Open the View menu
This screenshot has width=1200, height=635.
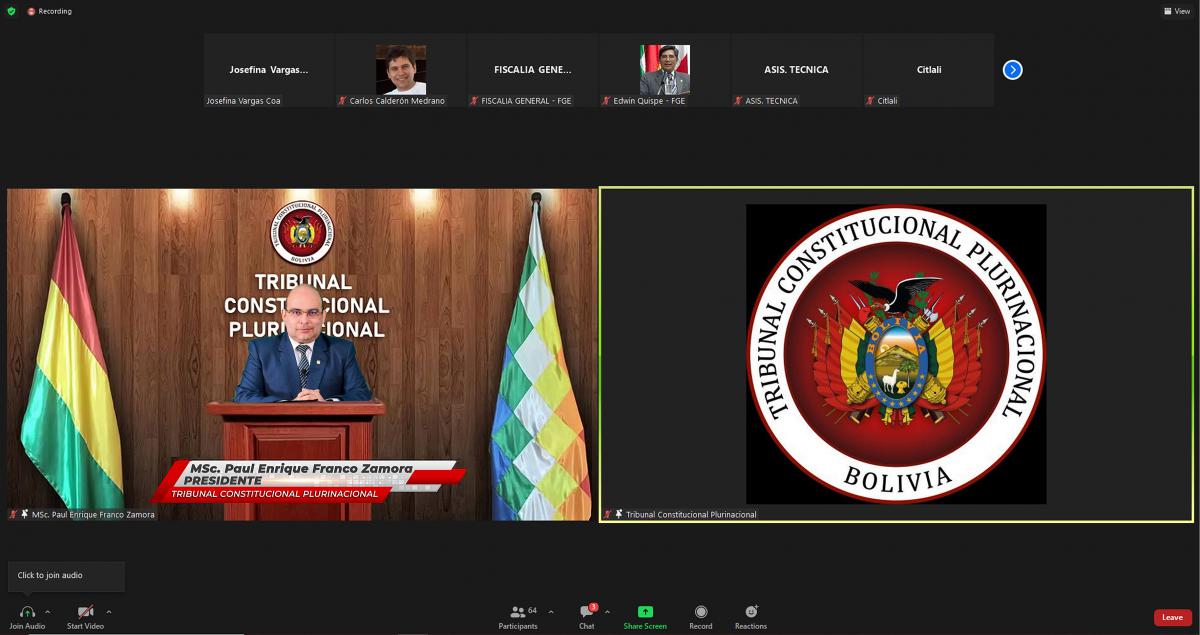click(1176, 11)
